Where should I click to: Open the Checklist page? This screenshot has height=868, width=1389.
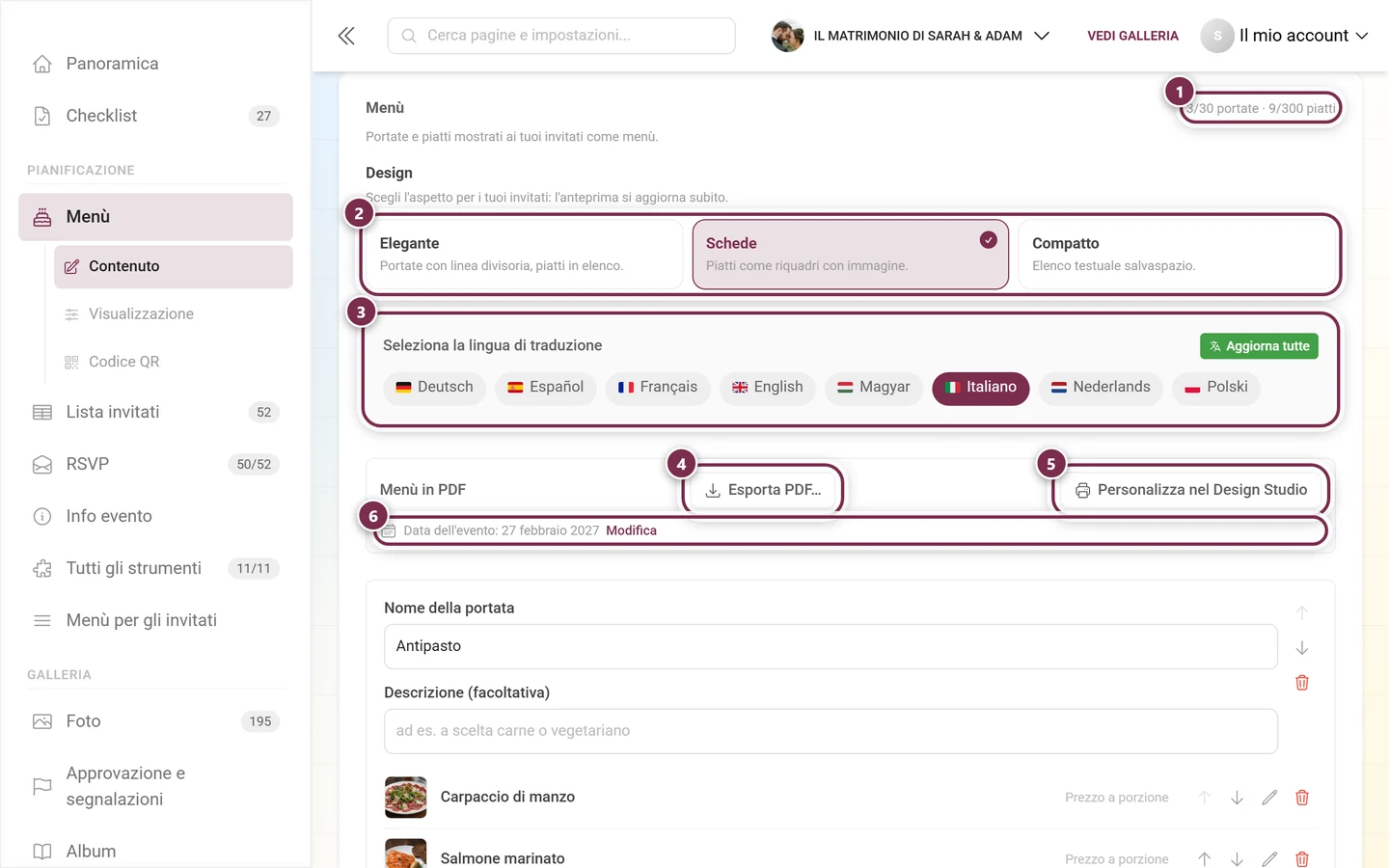(x=155, y=116)
